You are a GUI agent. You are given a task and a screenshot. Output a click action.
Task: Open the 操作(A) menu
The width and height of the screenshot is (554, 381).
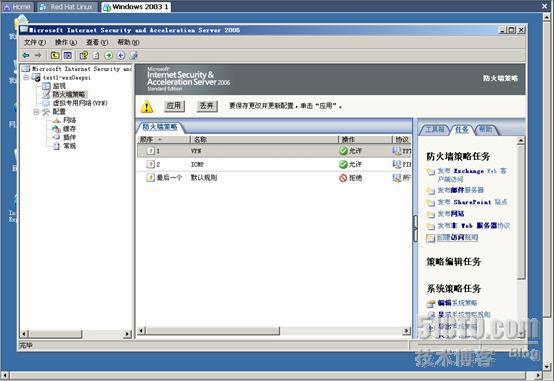point(66,42)
